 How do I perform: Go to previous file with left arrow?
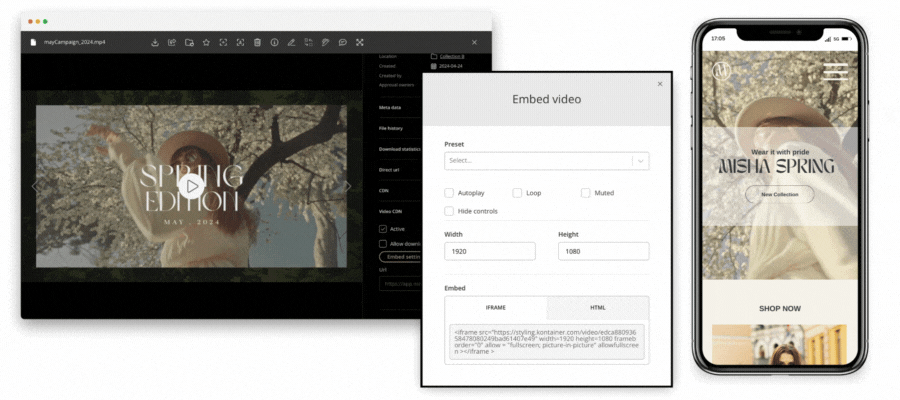[34, 186]
